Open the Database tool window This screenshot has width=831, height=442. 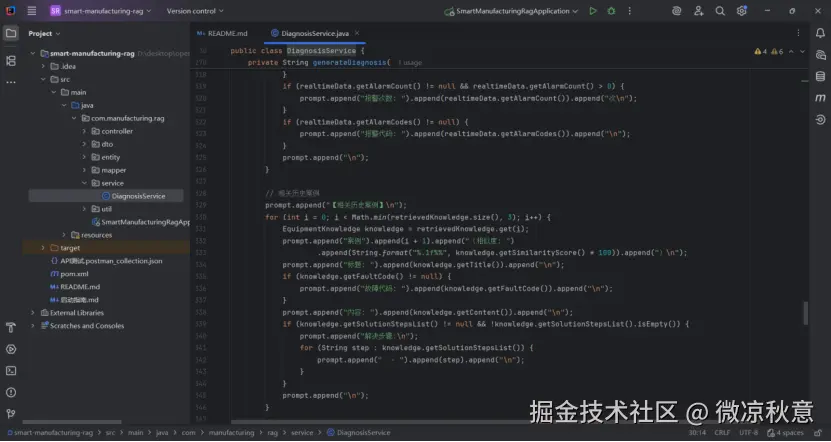820,76
